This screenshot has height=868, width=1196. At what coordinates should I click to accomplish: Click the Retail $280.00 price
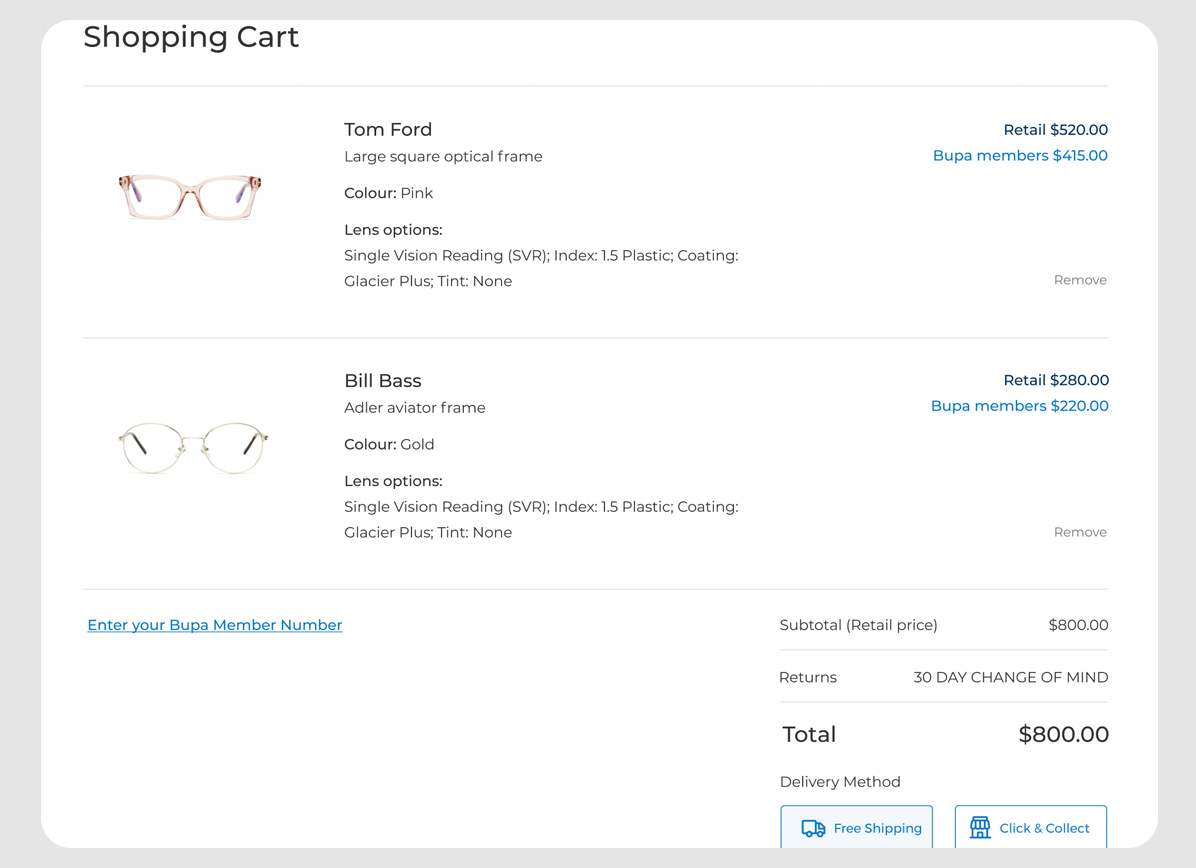click(1056, 380)
